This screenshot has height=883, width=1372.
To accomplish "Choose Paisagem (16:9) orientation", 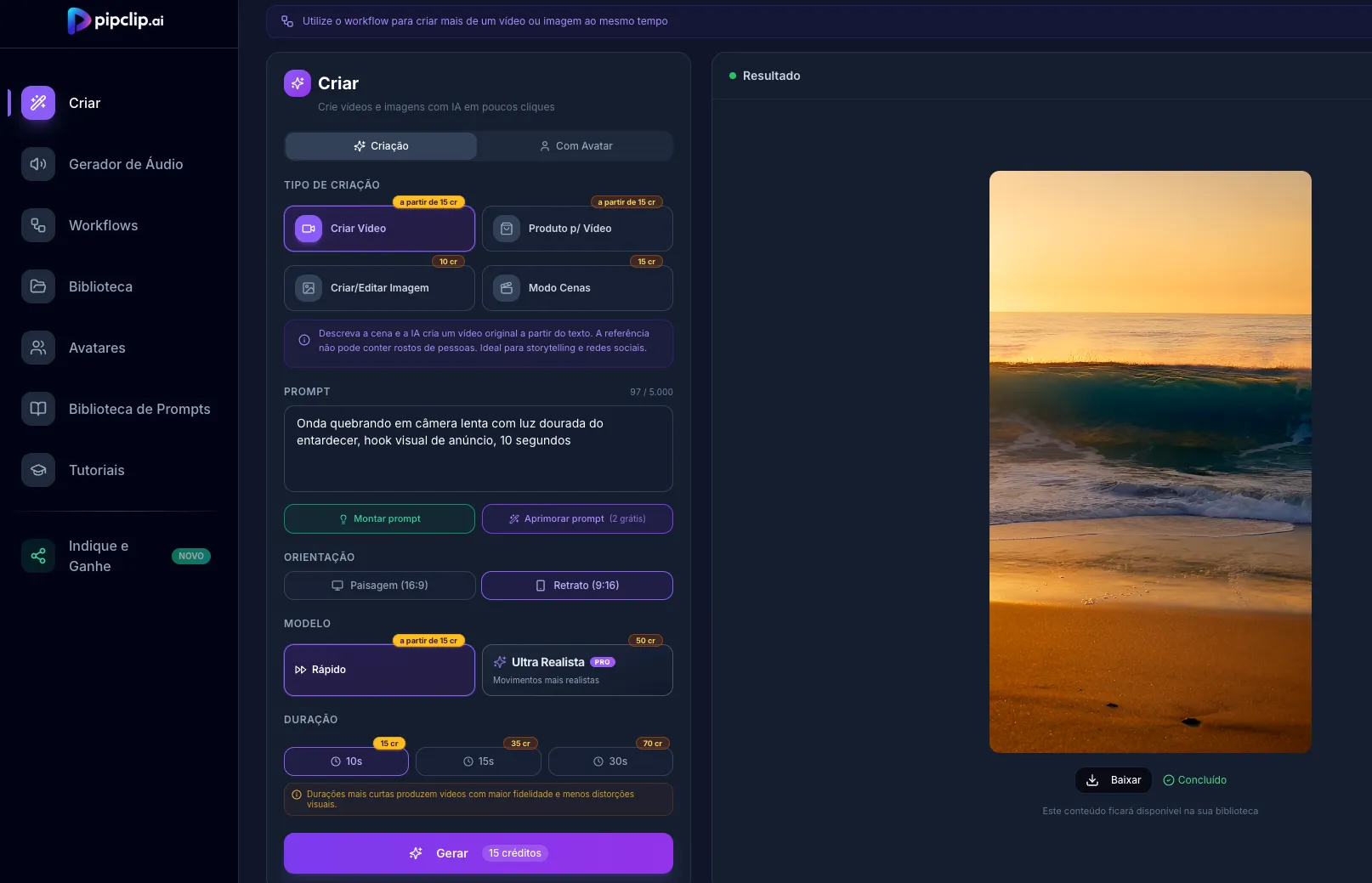I will click(x=379, y=586).
